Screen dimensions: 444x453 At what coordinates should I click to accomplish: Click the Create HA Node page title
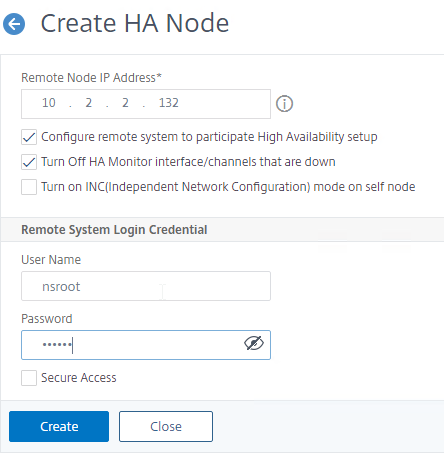click(135, 23)
